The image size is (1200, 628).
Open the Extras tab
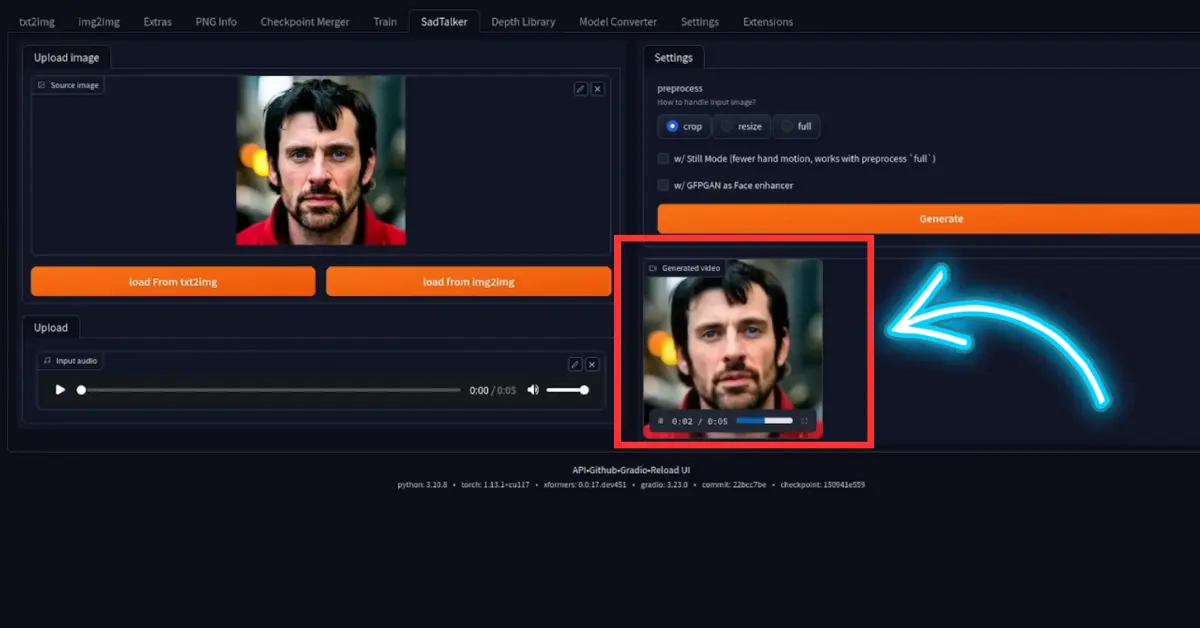[157, 21]
